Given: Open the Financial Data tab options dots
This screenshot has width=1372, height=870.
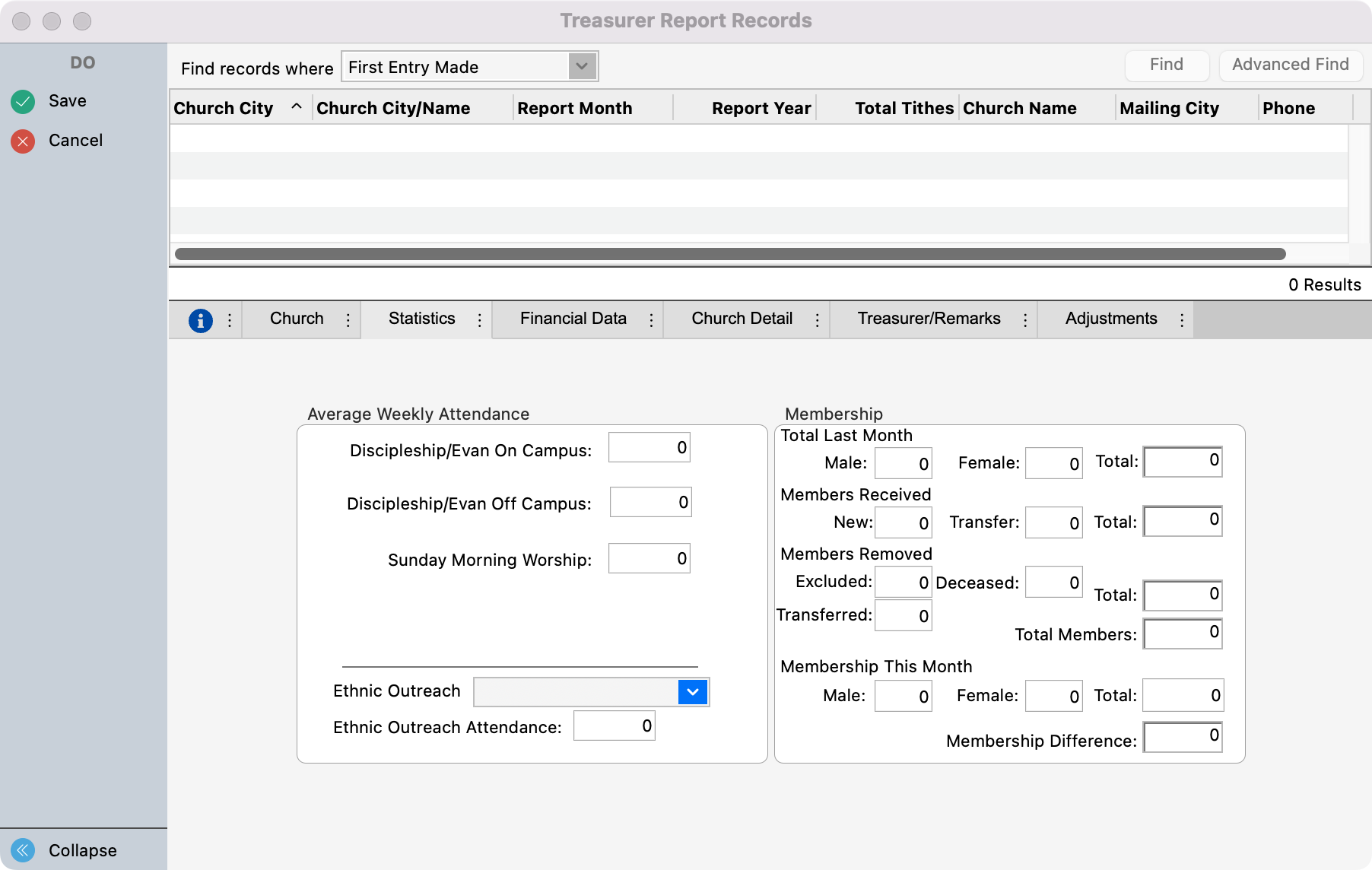Looking at the screenshot, I should (651, 319).
